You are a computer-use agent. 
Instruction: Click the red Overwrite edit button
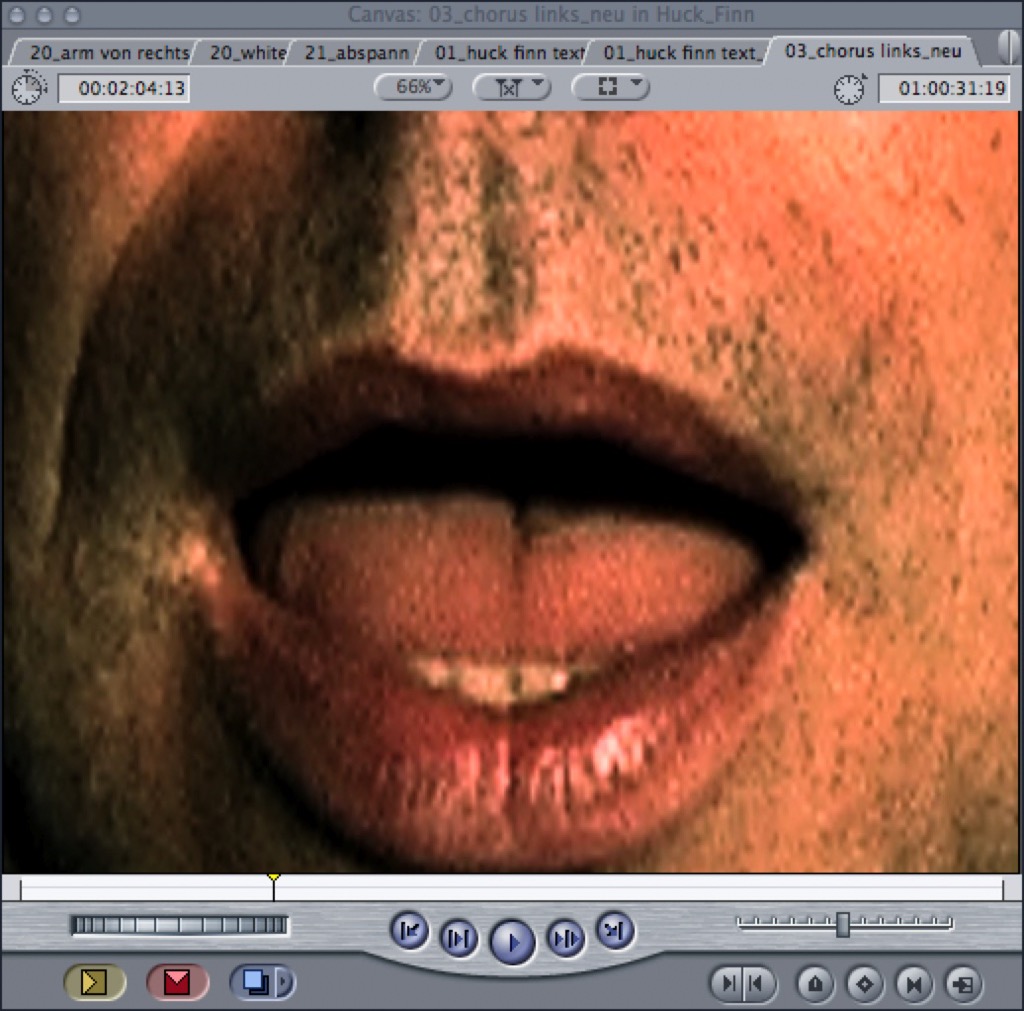click(178, 982)
